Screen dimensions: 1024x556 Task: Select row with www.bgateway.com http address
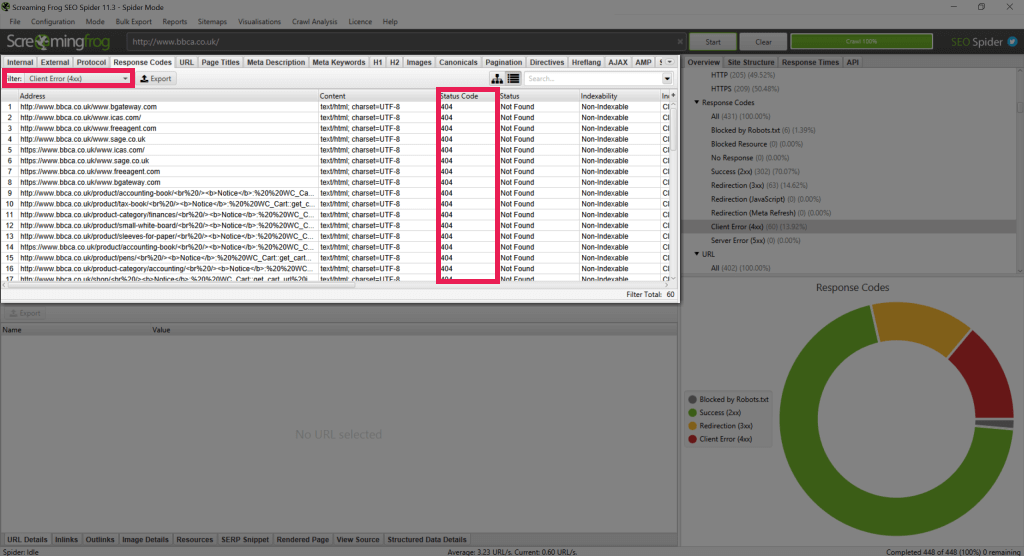click(x=336, y=106)
